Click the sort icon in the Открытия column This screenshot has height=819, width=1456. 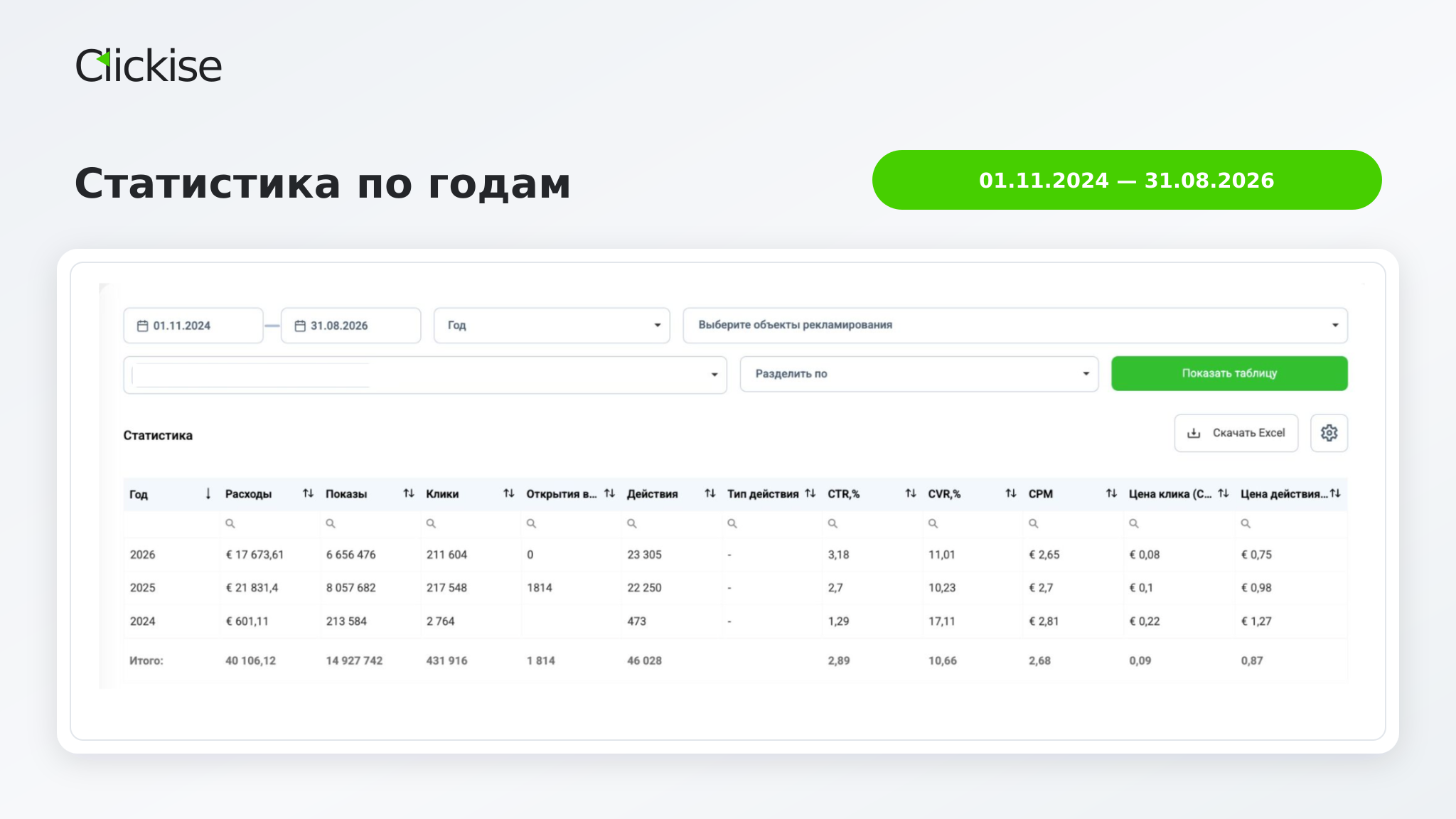(x=609, y=493)
